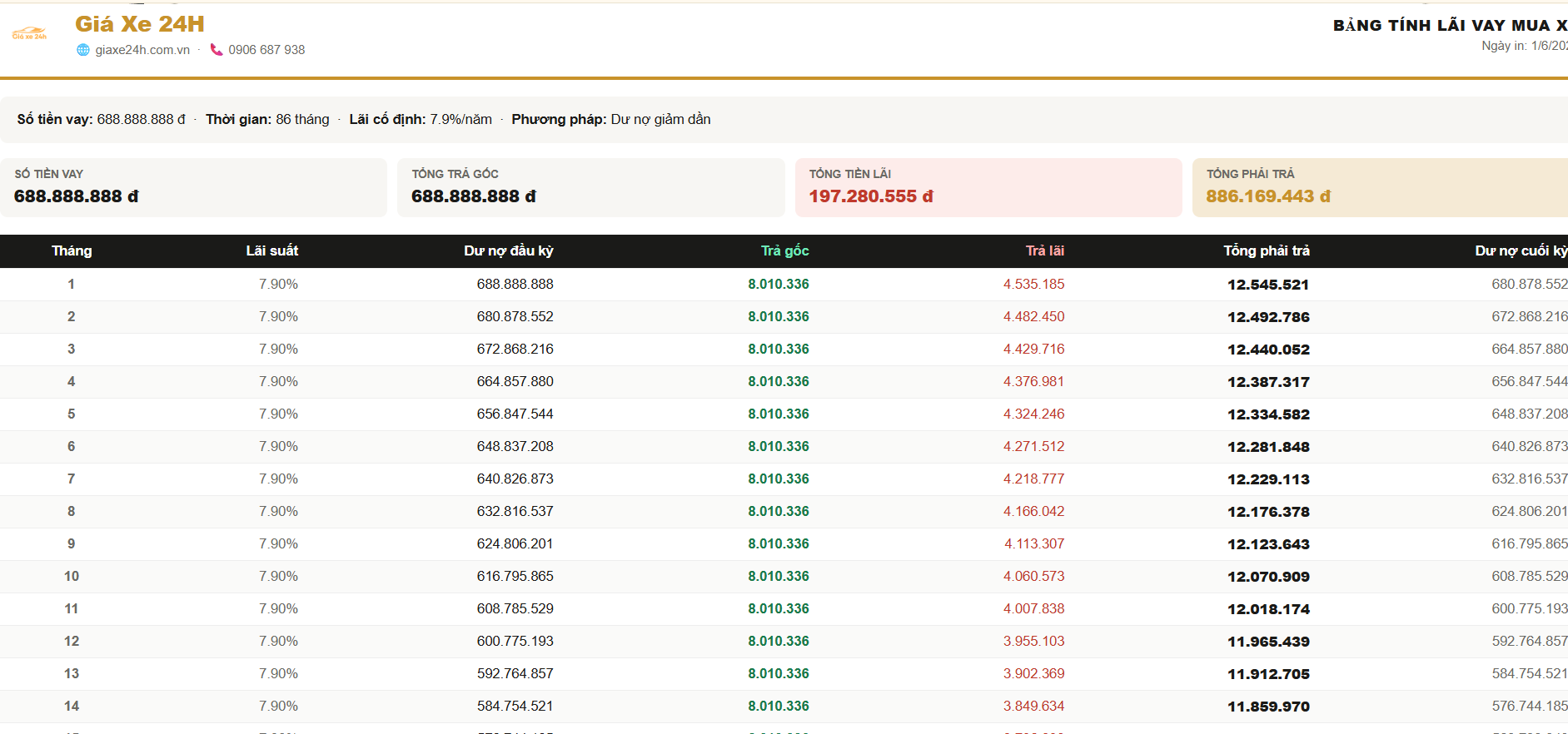
Task: Click the Tháng column header
Action: coord(72,250)
